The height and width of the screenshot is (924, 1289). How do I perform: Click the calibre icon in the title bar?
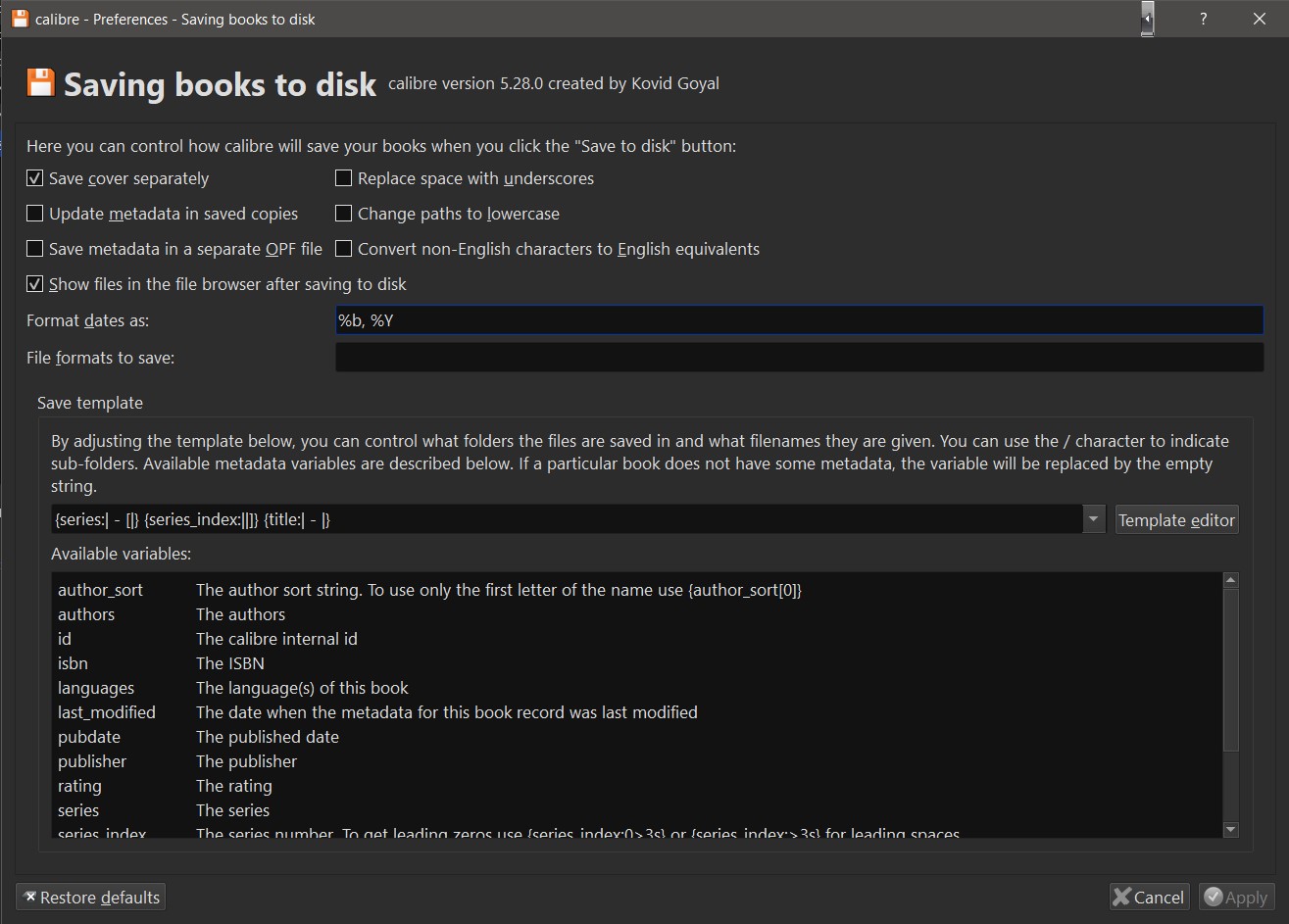19,19
